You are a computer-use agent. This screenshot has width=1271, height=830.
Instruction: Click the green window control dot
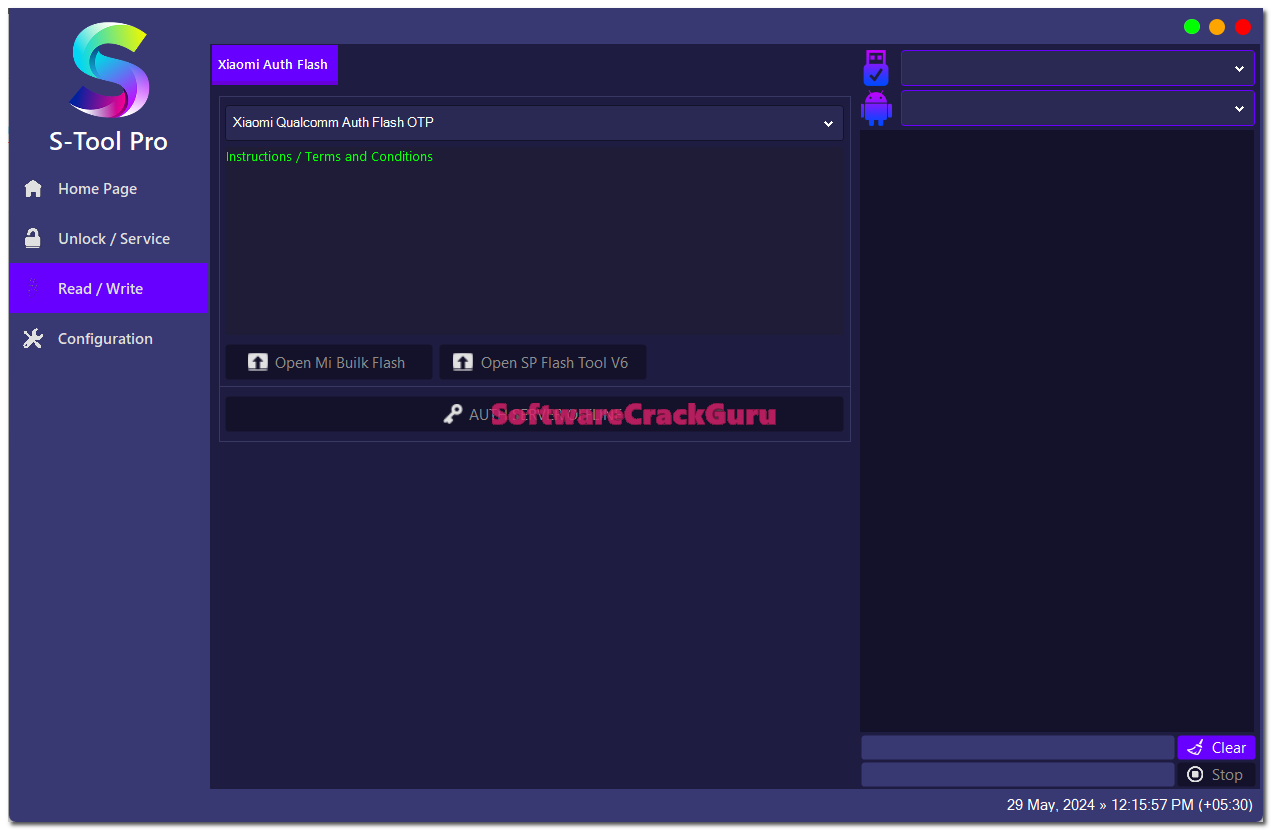[1192, 27]
